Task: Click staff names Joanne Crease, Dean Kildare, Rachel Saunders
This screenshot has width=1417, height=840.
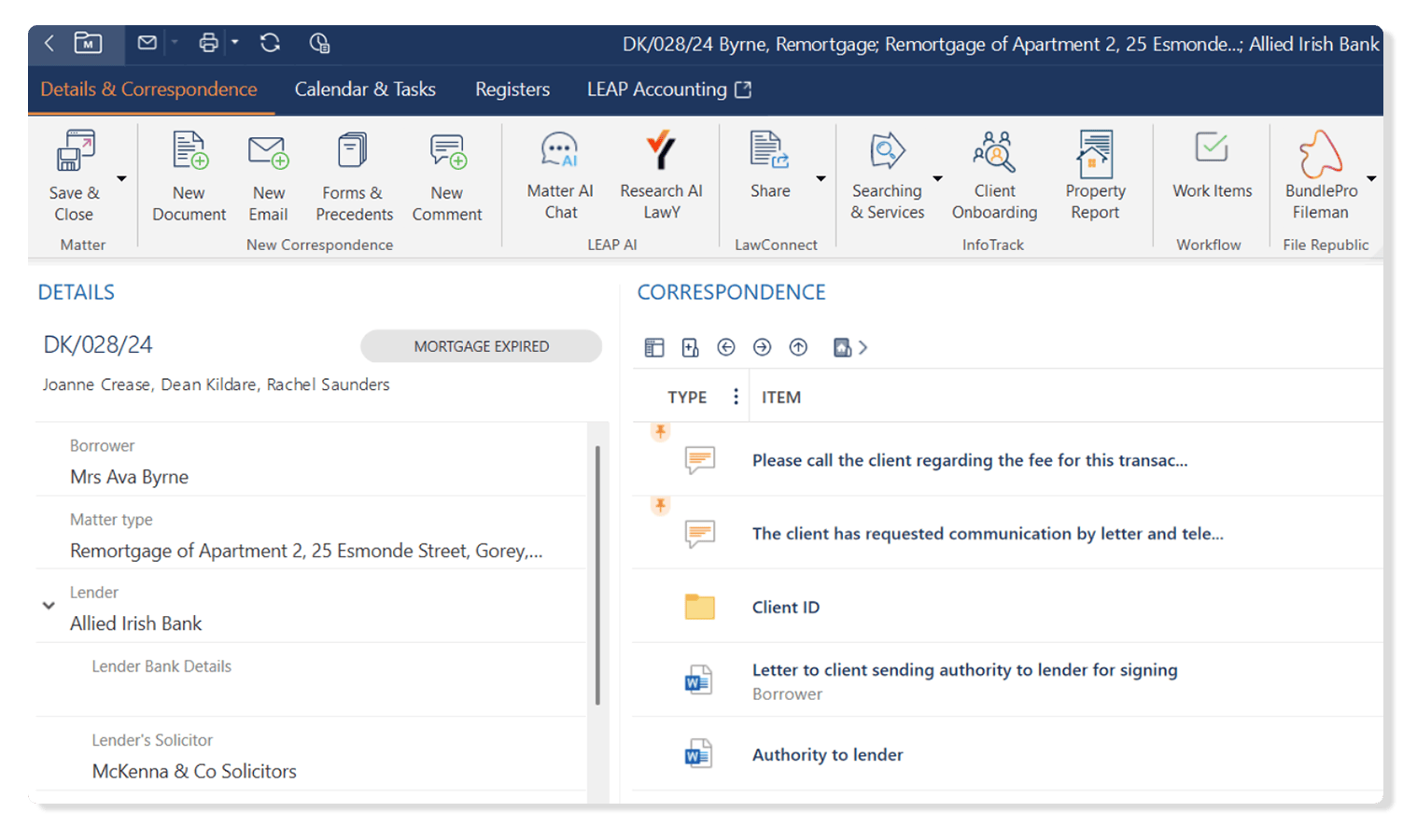Action: (216, 385)
